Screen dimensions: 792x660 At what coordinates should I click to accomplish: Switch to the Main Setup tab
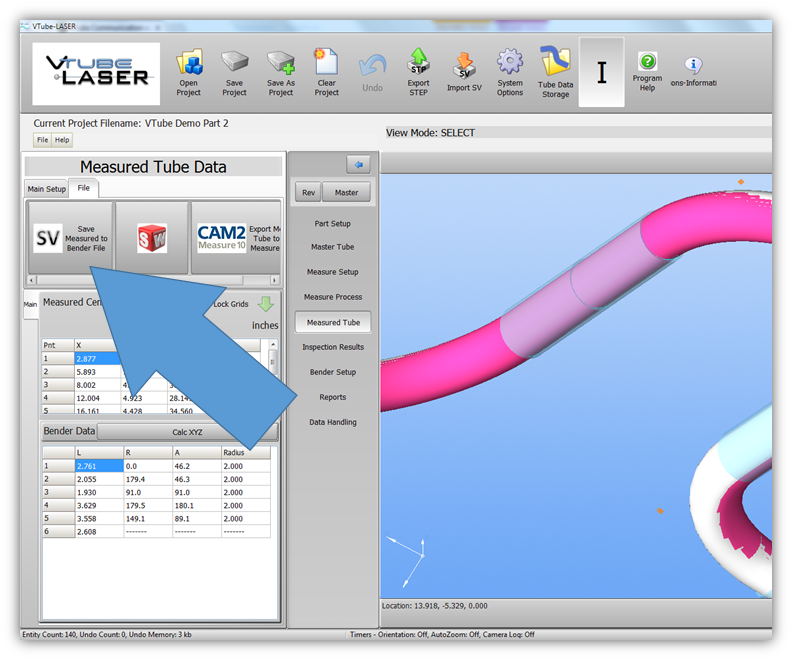(46, 189)
